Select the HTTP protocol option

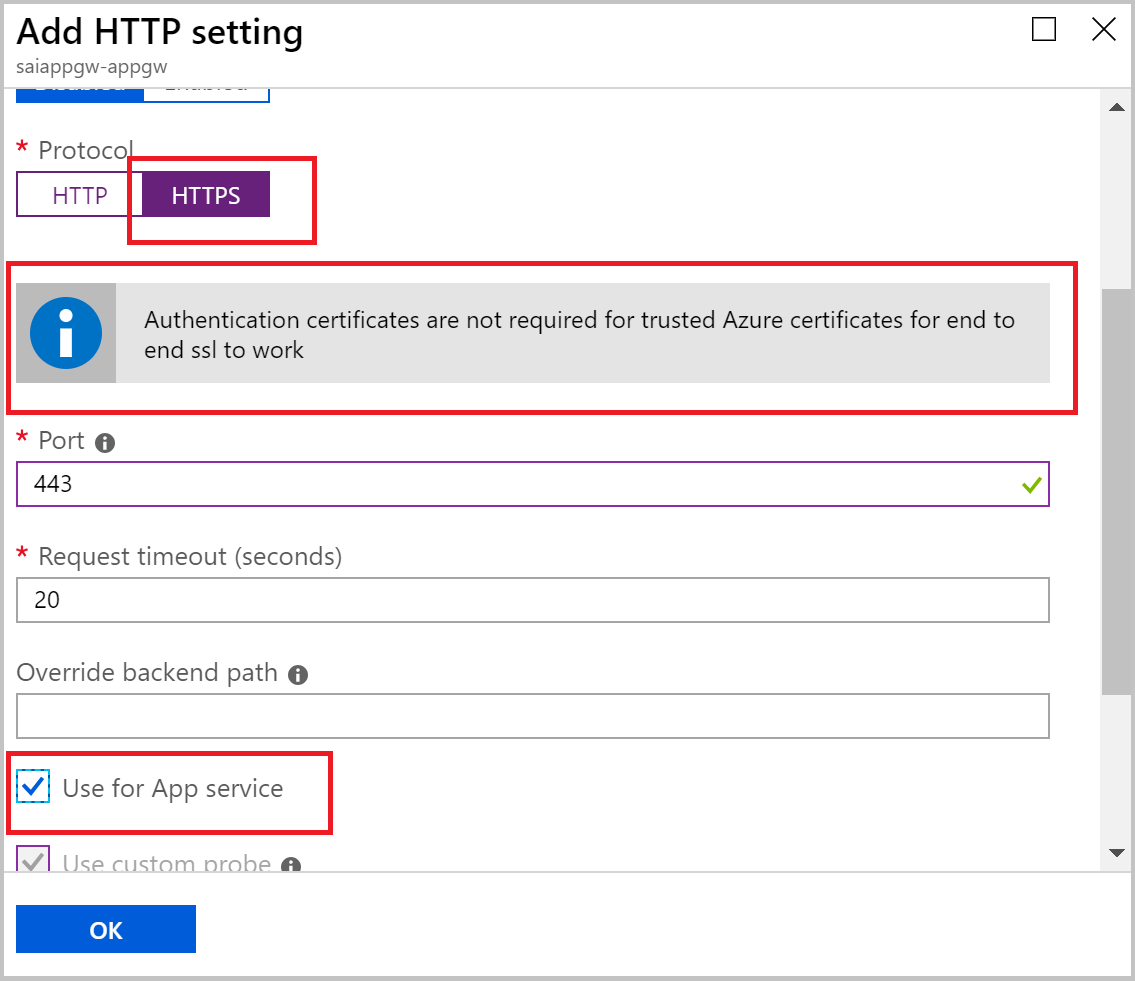click(79, 195)
